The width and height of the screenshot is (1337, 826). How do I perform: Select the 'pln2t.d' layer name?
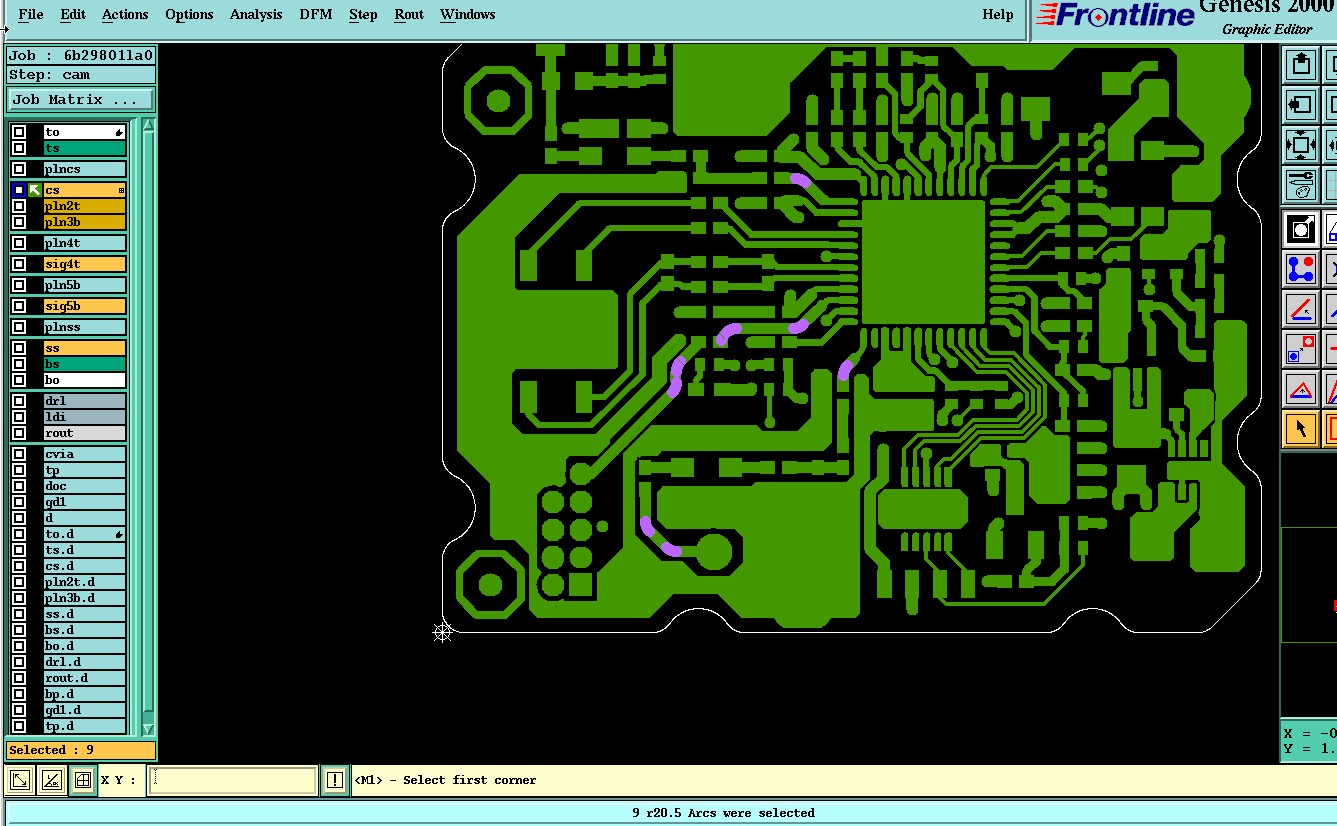(85, 582)
